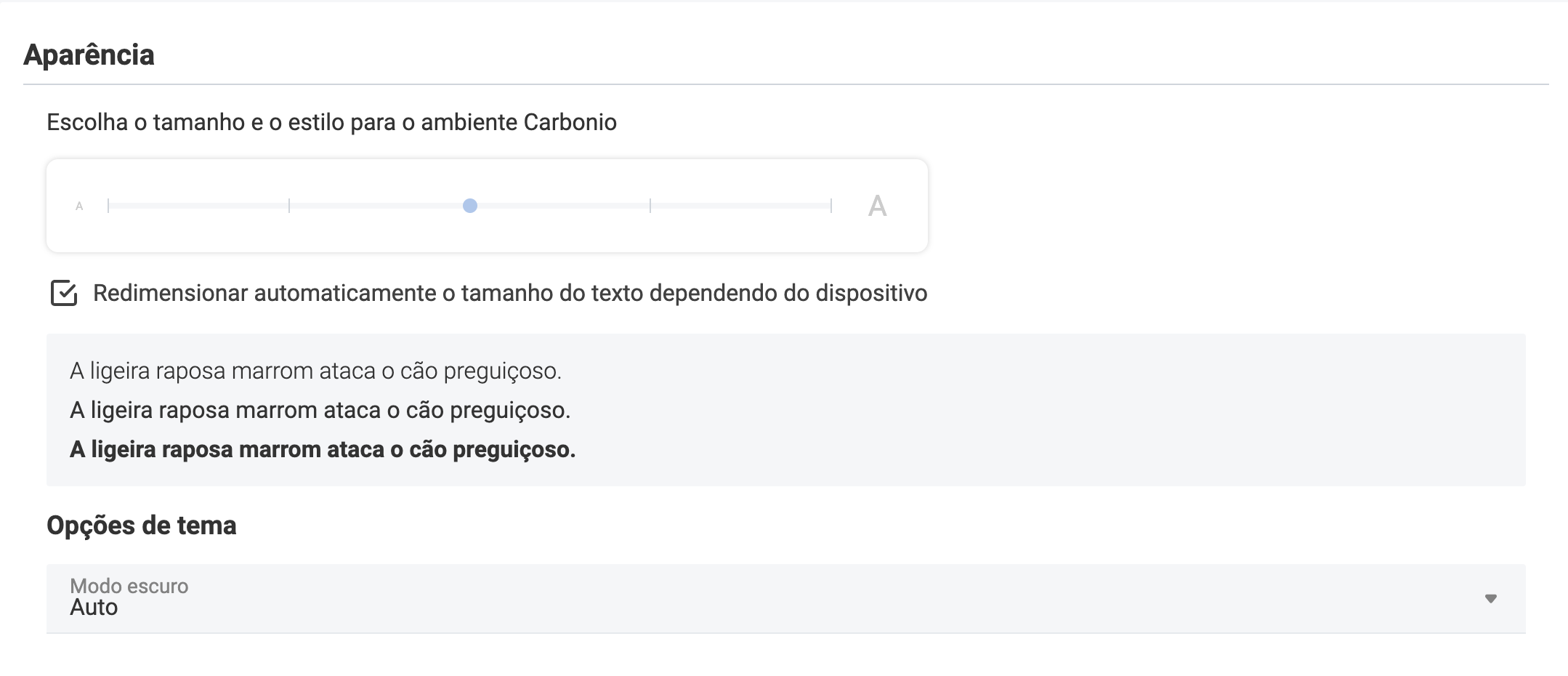The height and width of the screenshot is (676, 1568).
Task: Click the regular-weight sample sentence preview
Action: (x=320, y=410)
